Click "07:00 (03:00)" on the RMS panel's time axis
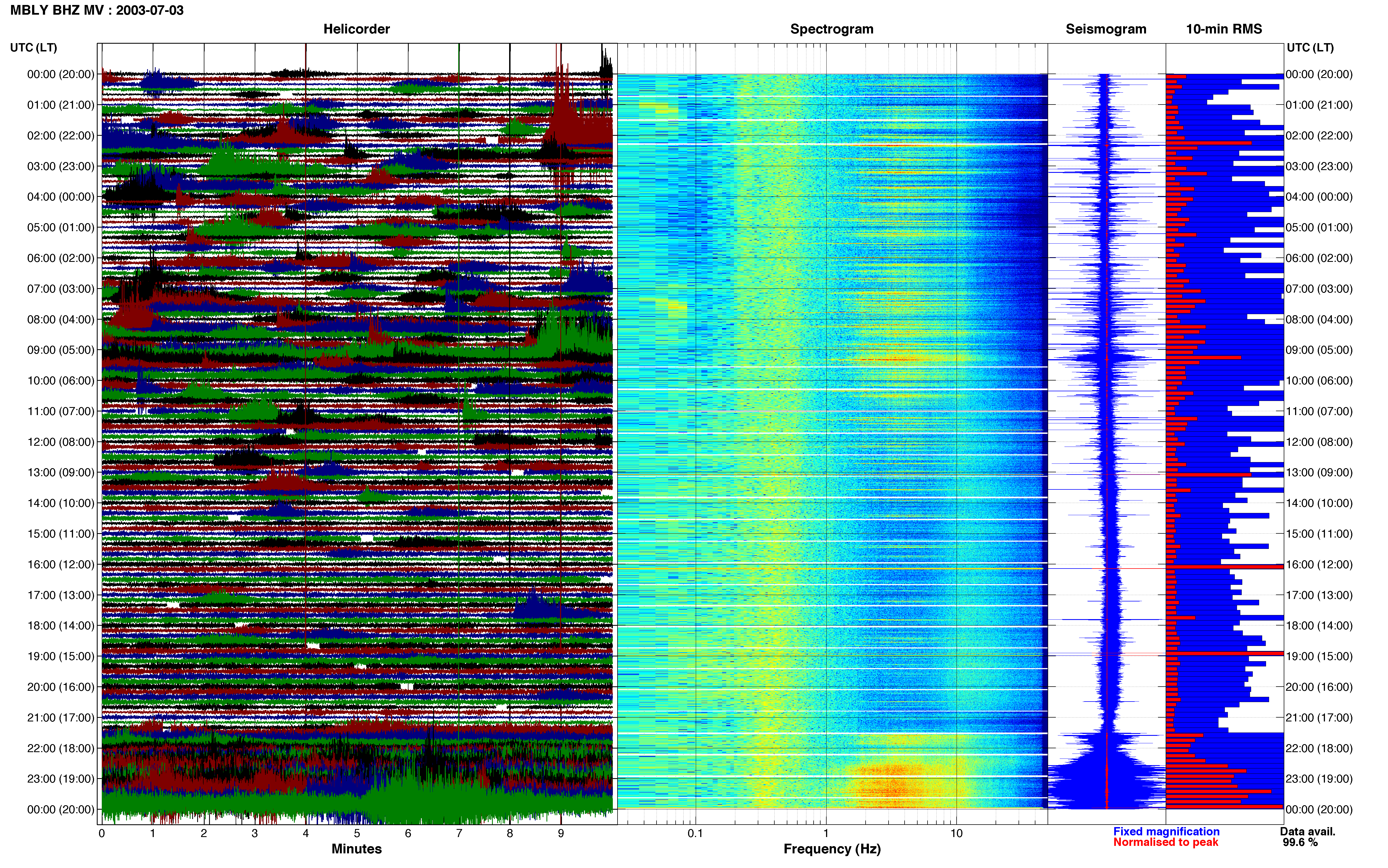Image resolution: width=1388 pixels, height=868 pixels. point(1319,288)
